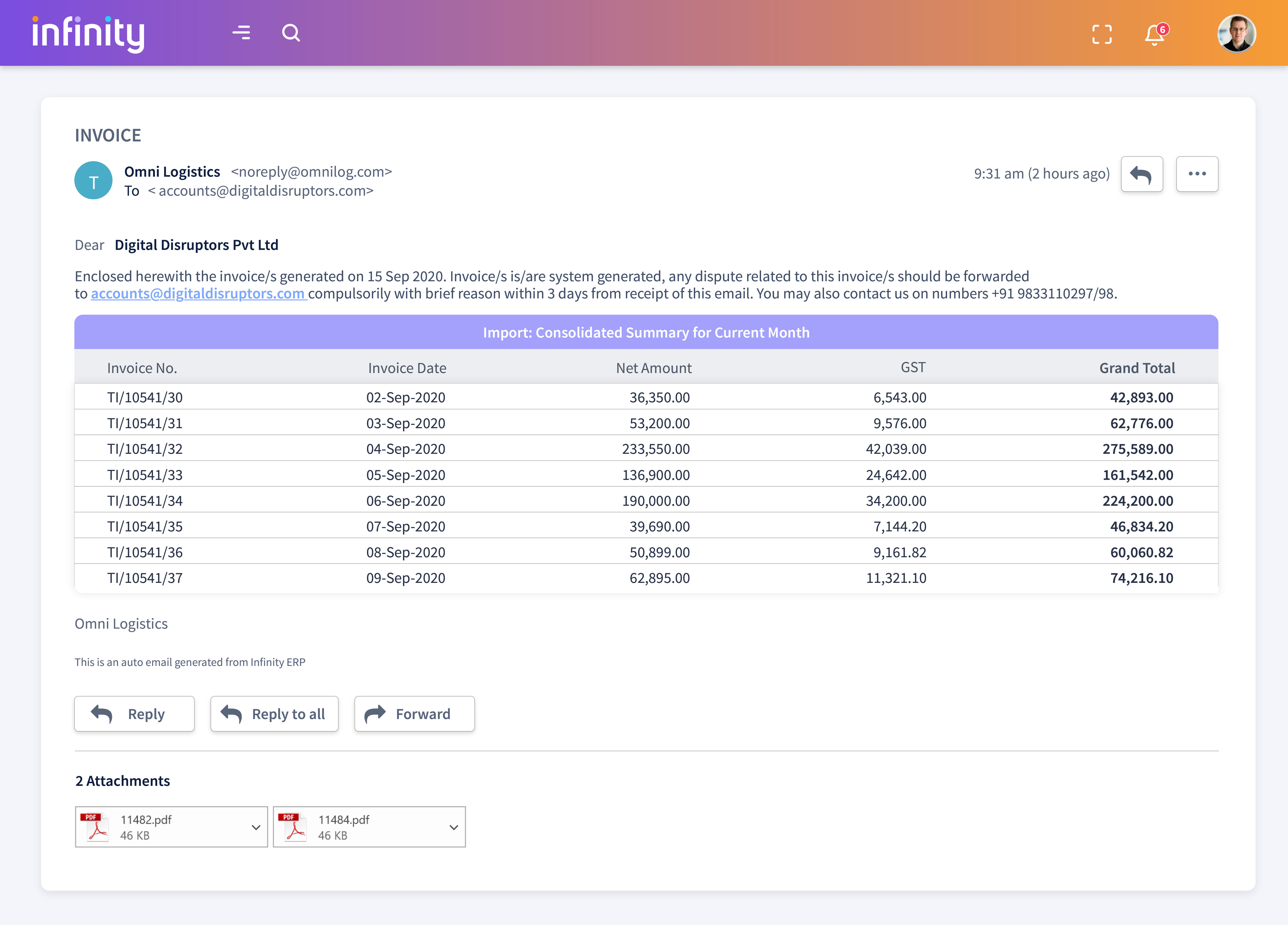Image resolution: width=1288 pixels, height=925 pixels.
Task: Click the sender avatar circle T
Action: coord(93,181)
